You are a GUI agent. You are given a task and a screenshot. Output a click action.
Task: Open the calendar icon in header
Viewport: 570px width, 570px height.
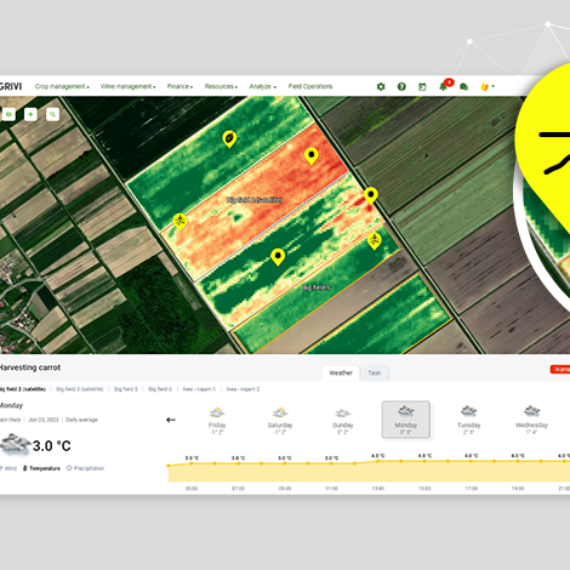(422, 87)
